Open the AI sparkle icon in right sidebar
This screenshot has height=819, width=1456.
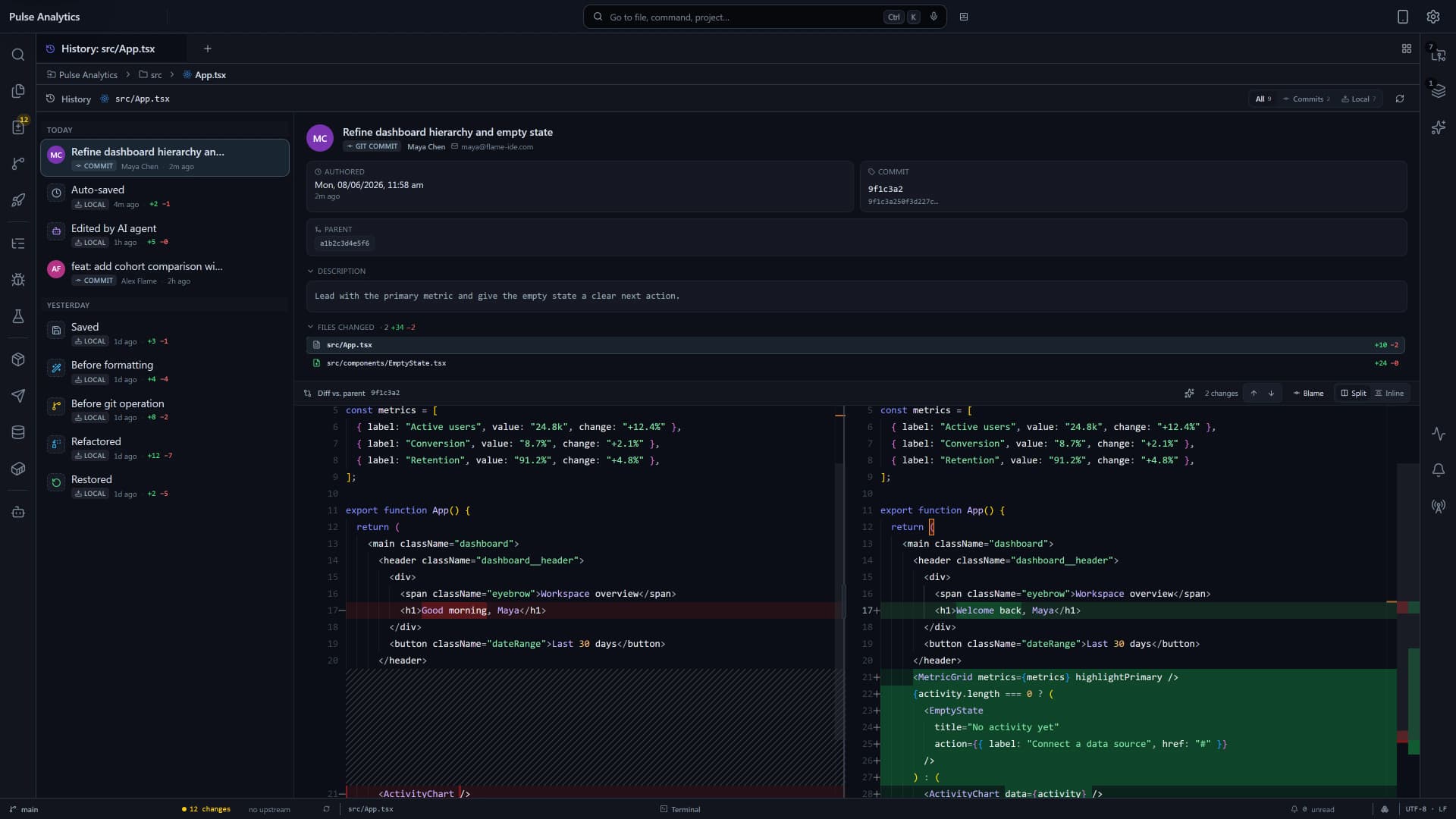[1438, 127]
